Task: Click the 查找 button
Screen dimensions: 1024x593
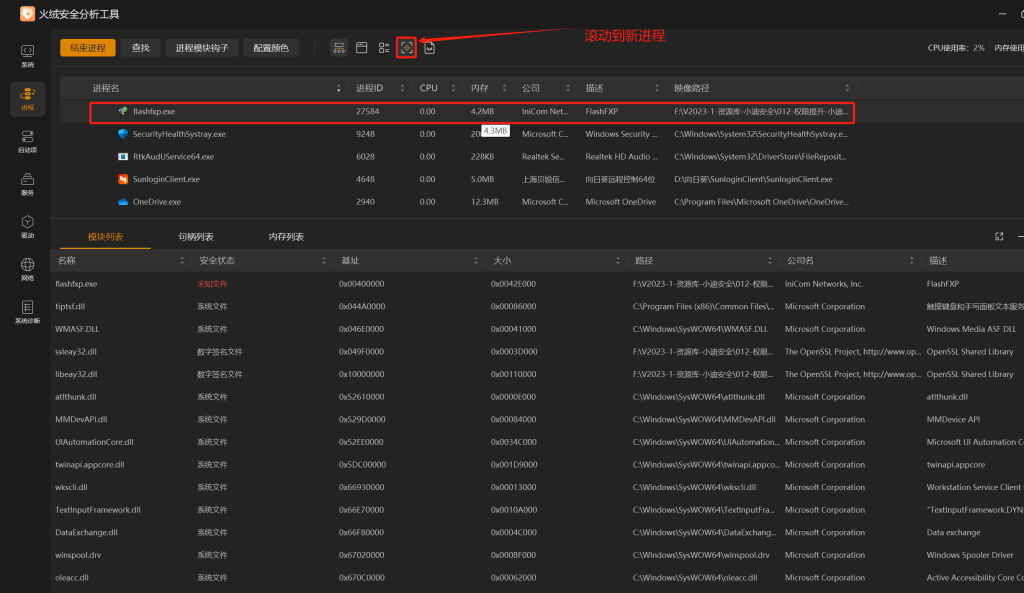Action: click(140, 48)
